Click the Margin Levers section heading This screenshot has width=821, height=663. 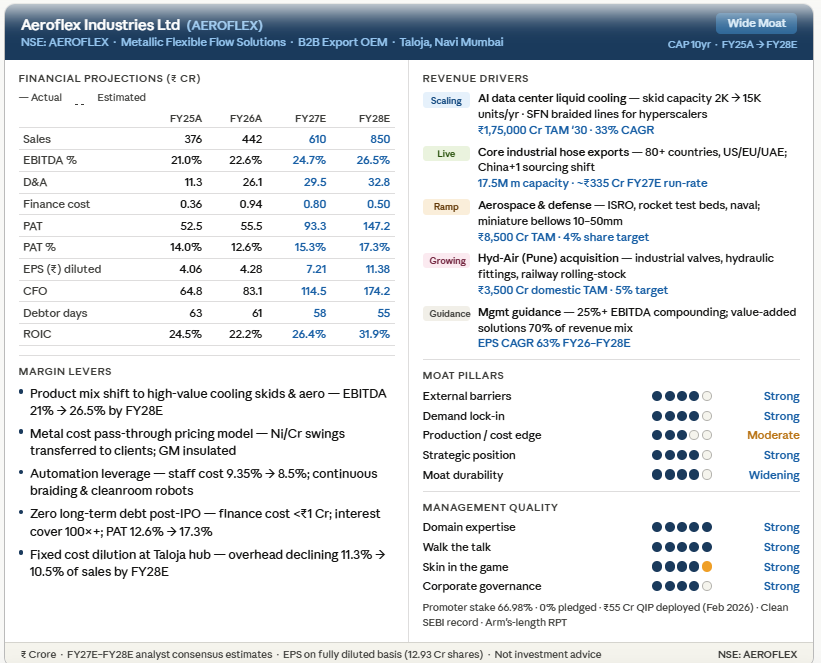[65, 371]
